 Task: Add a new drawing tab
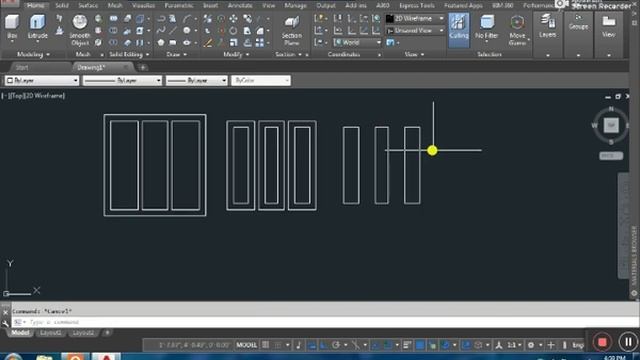[143, 67]
